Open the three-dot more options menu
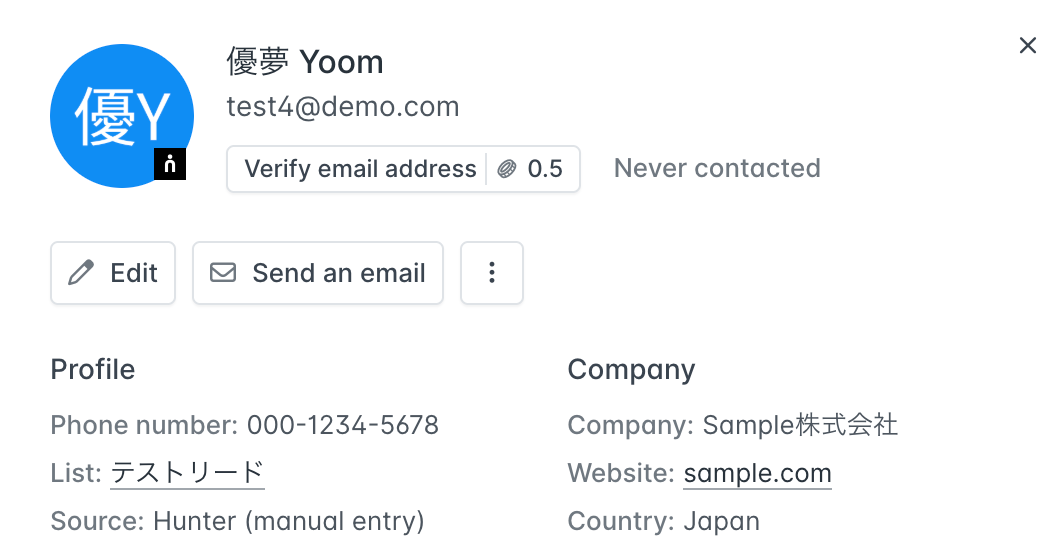1062x558 pixels. pos(492,273)
